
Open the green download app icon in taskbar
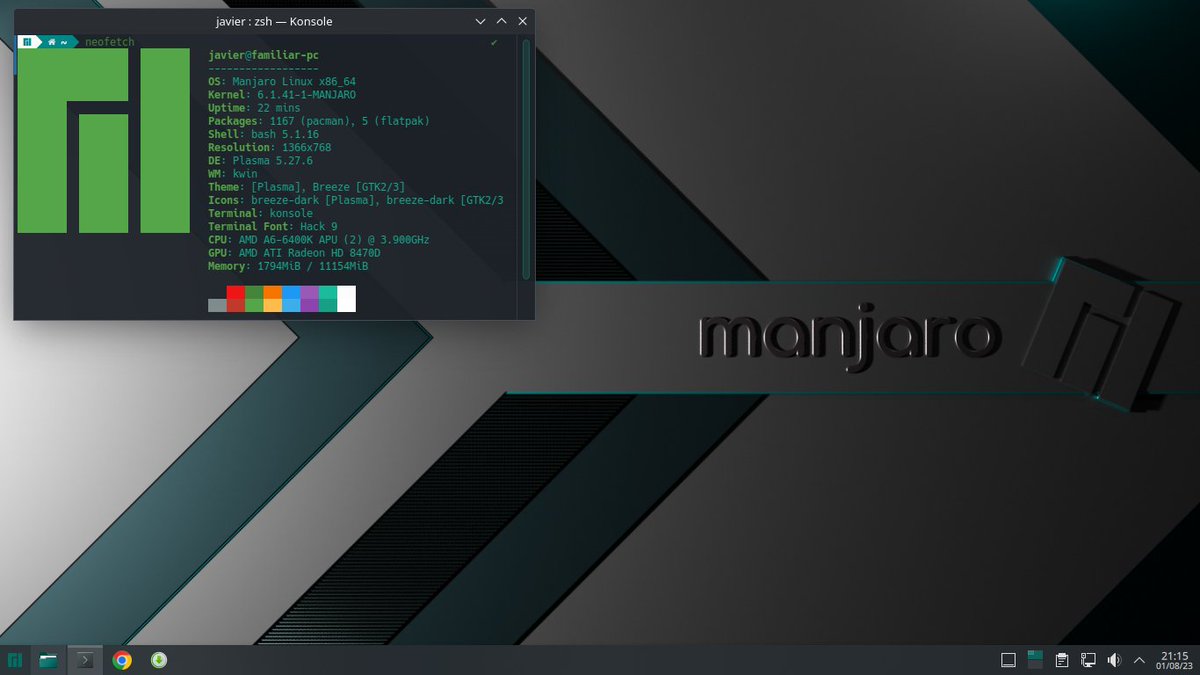[158, 660]
